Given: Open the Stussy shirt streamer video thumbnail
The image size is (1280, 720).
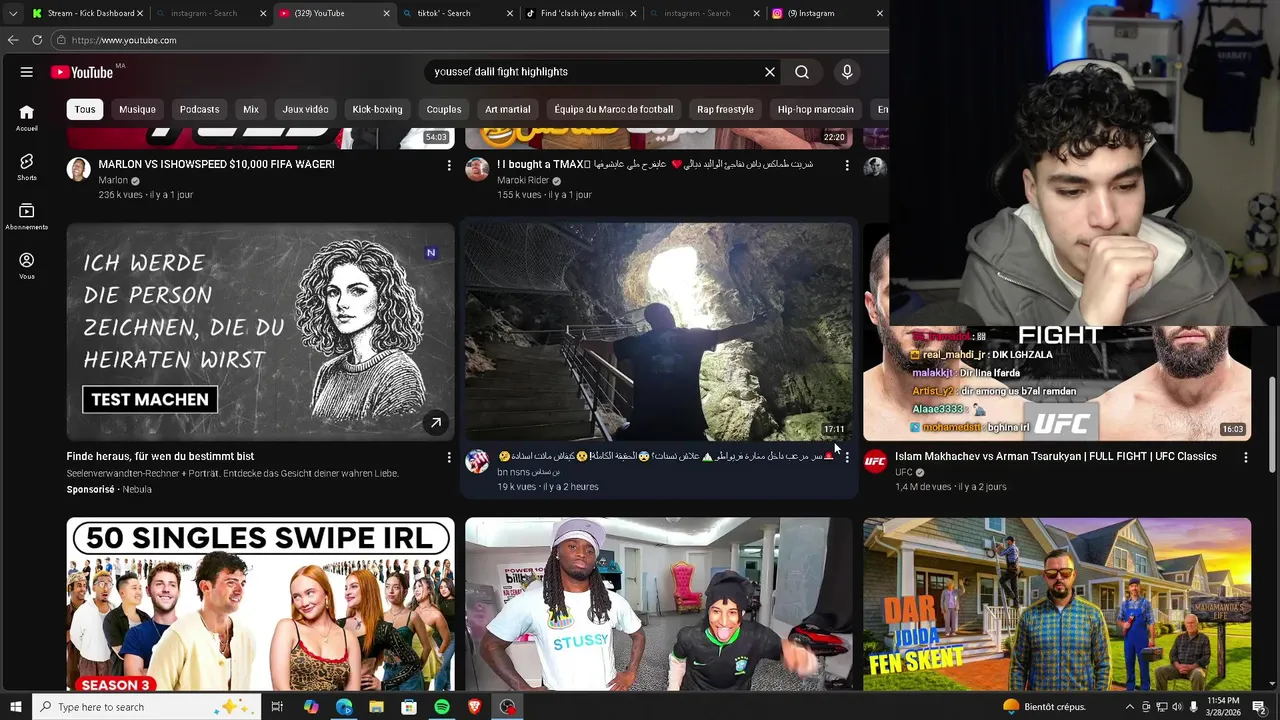Looking at the screenshot, I should pyautogui.click(x=659, y=604).
